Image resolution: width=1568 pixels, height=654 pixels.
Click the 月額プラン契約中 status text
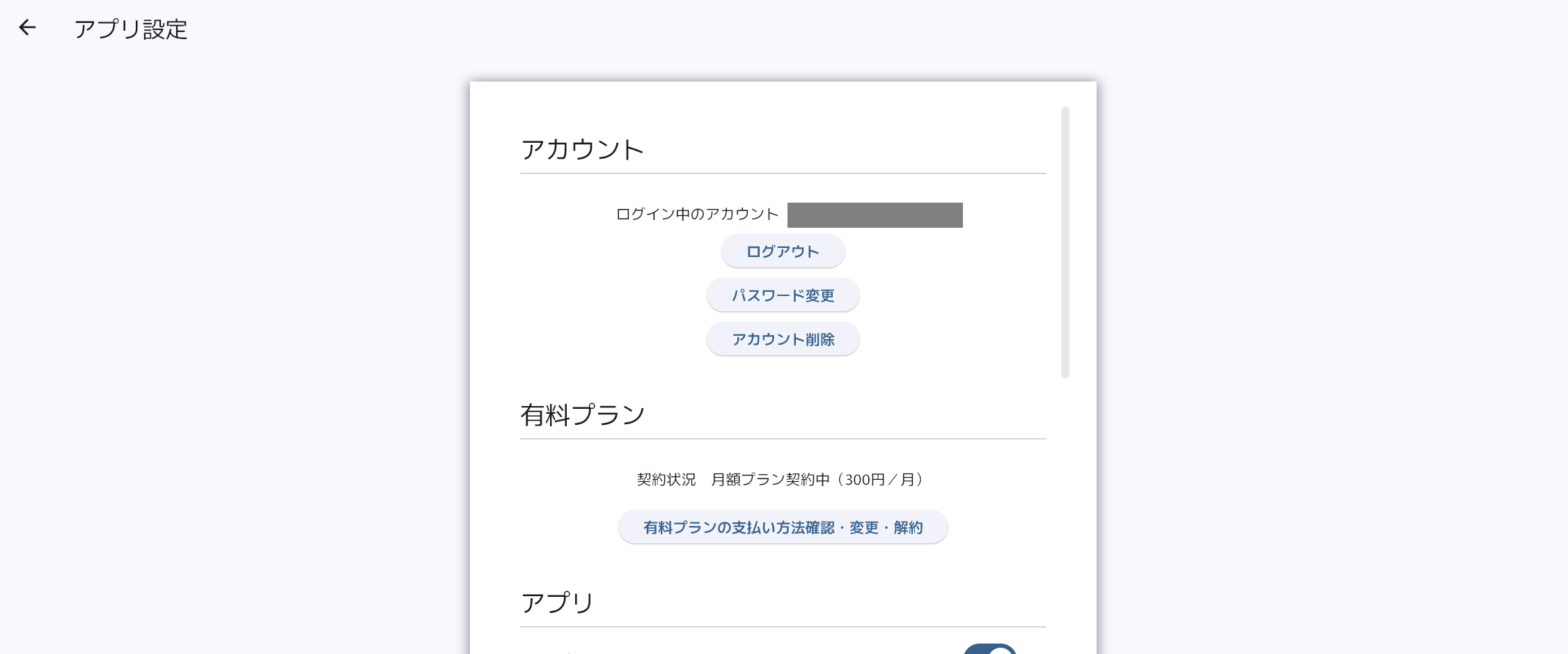tap(770, 480)
